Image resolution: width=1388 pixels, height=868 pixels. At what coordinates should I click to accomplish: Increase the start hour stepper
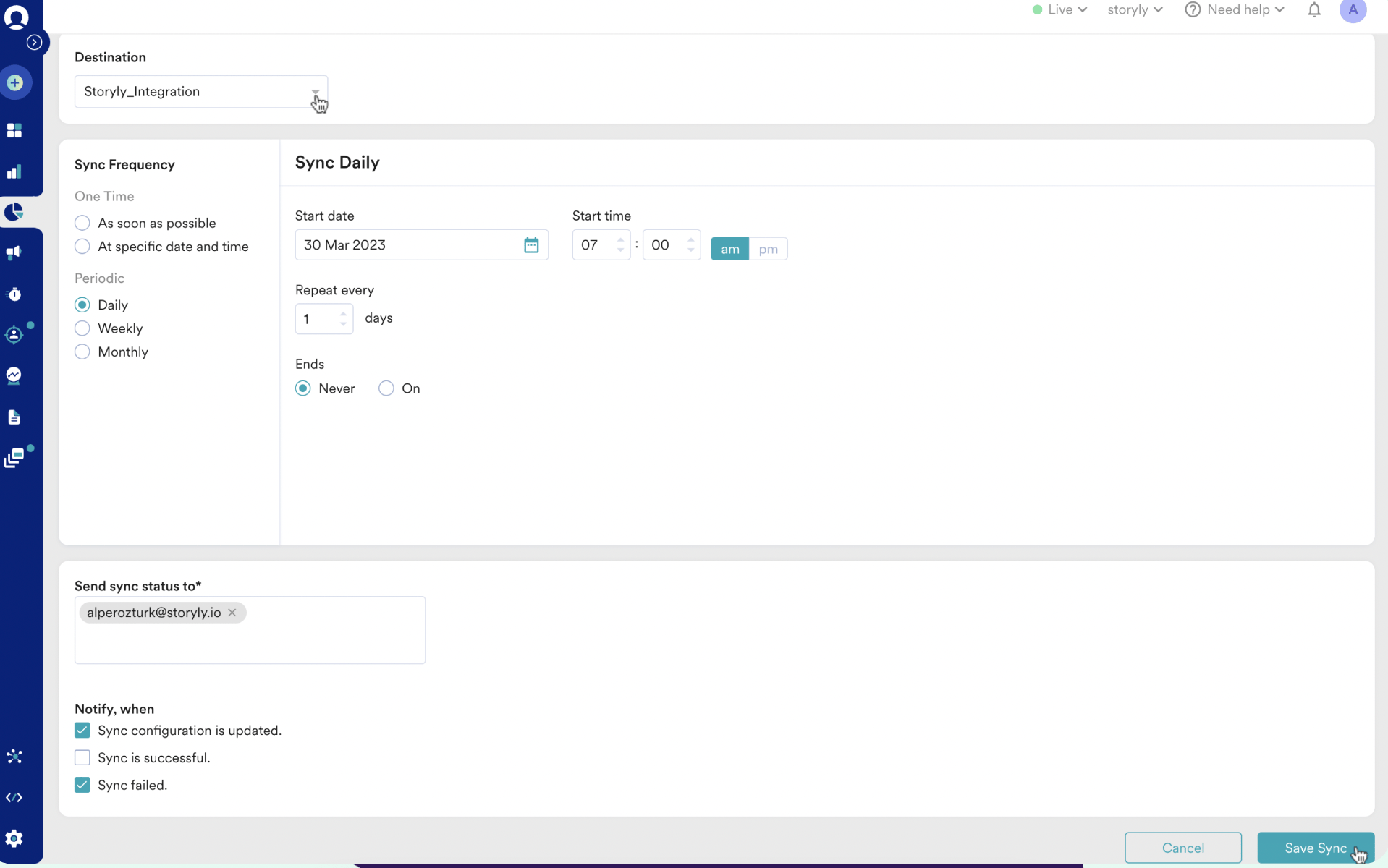(x=620, y=239)
